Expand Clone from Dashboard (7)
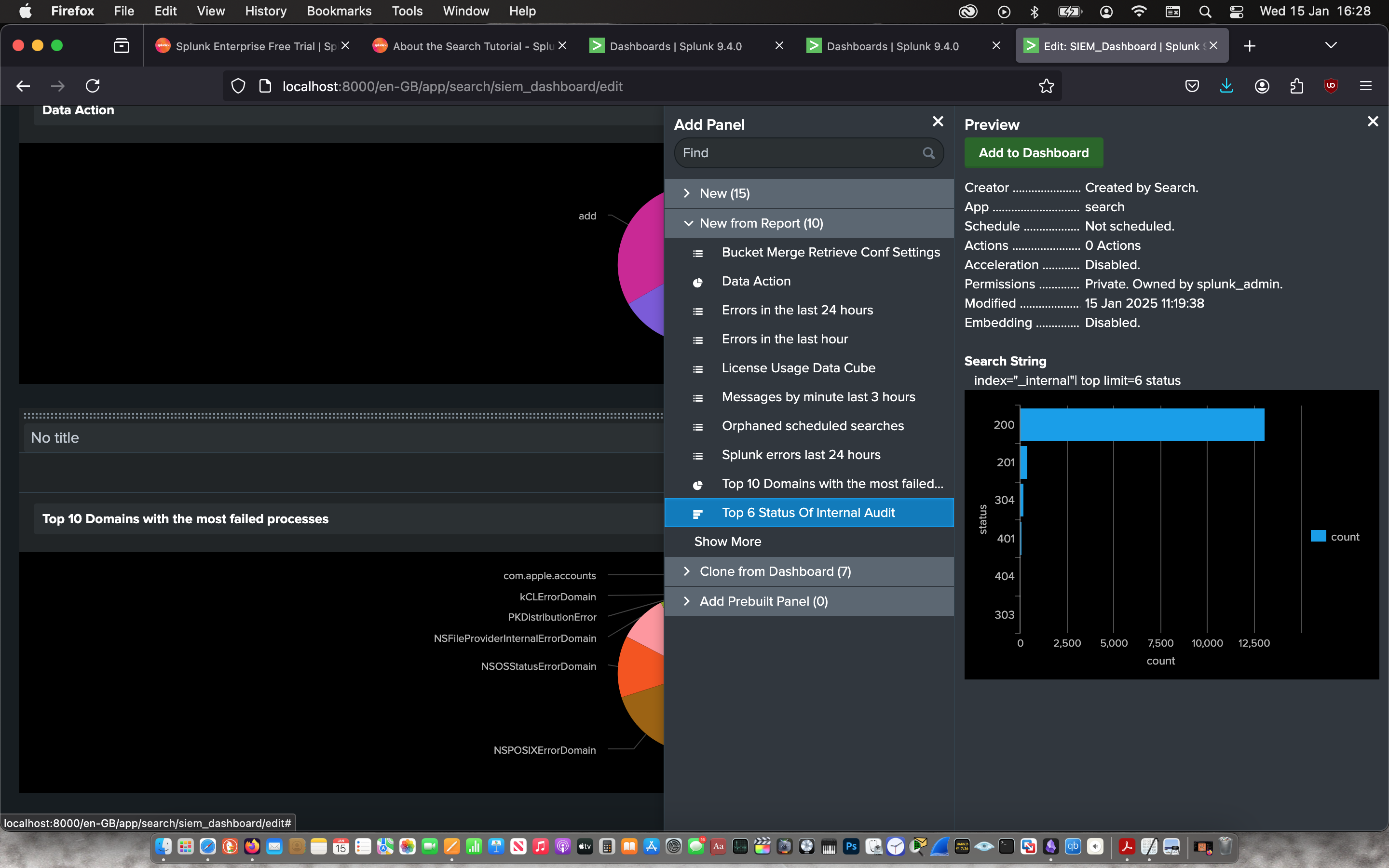 tap(774, 571)
